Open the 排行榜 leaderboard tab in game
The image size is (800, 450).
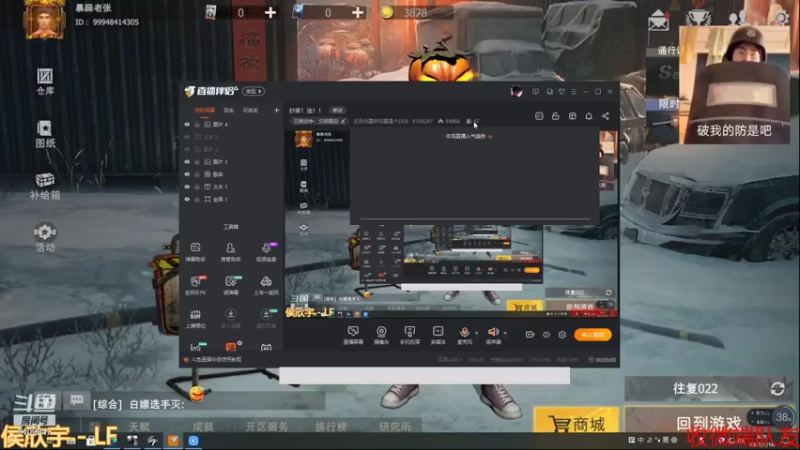pos(331,427)
